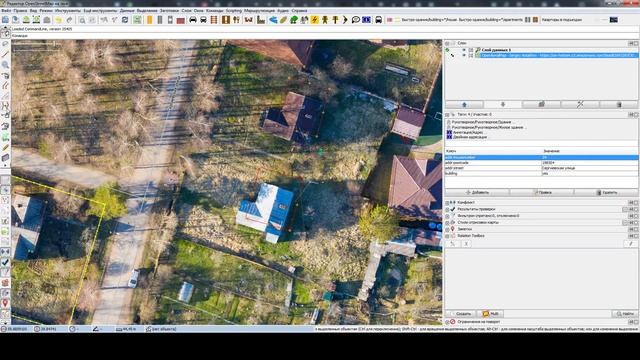This screenshot has width=640, height=360.
Task: Click the railway track preset icon
Action: pos(214,20)
